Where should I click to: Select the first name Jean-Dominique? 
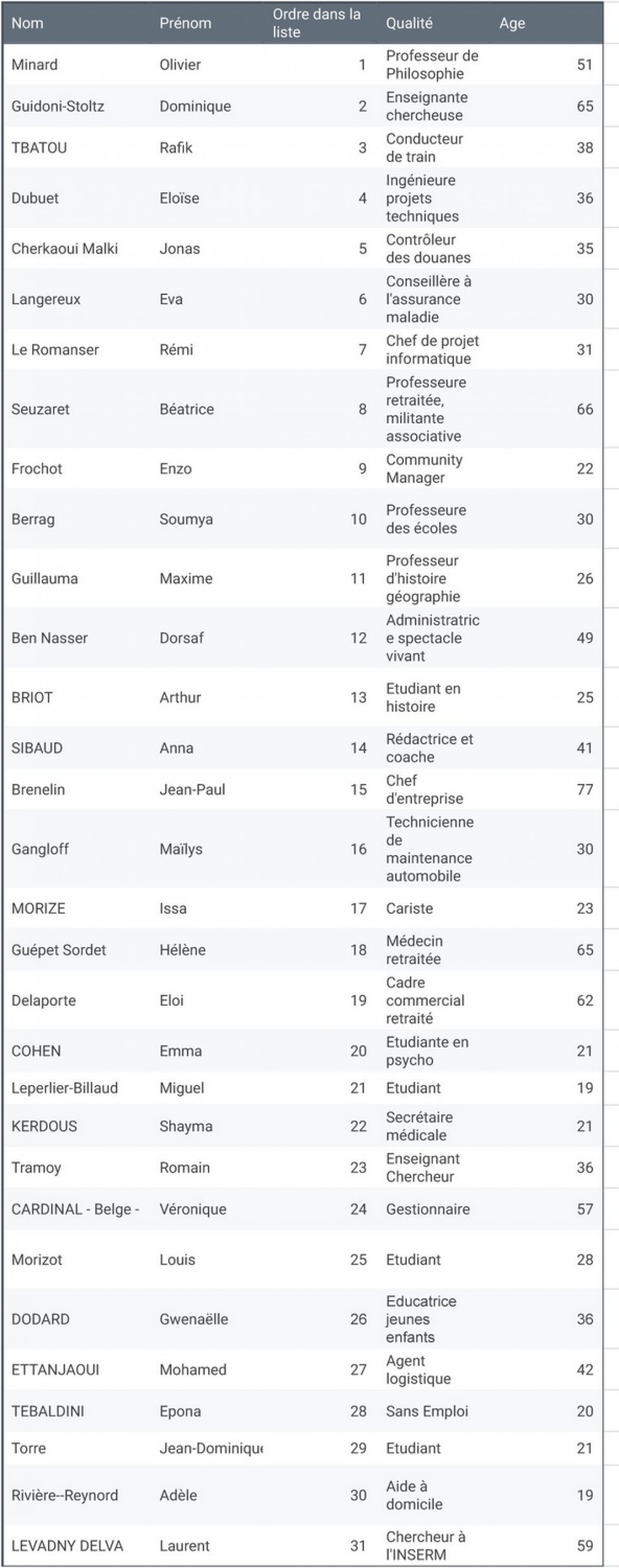point(210,1448)
